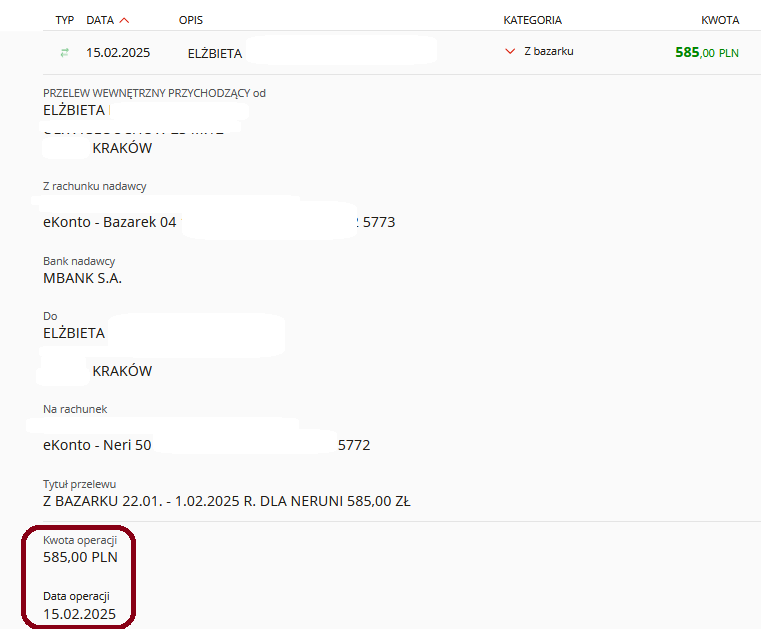Click the green transfer type arrows icon
The image size is (761, 629).
(65, 52)
